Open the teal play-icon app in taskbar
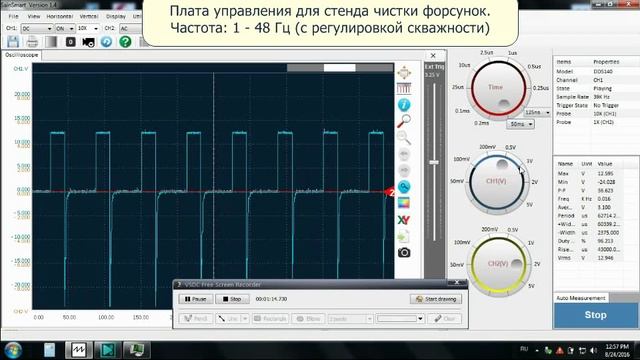The height and width of the screenshot is (360, 640). (107, 350)
